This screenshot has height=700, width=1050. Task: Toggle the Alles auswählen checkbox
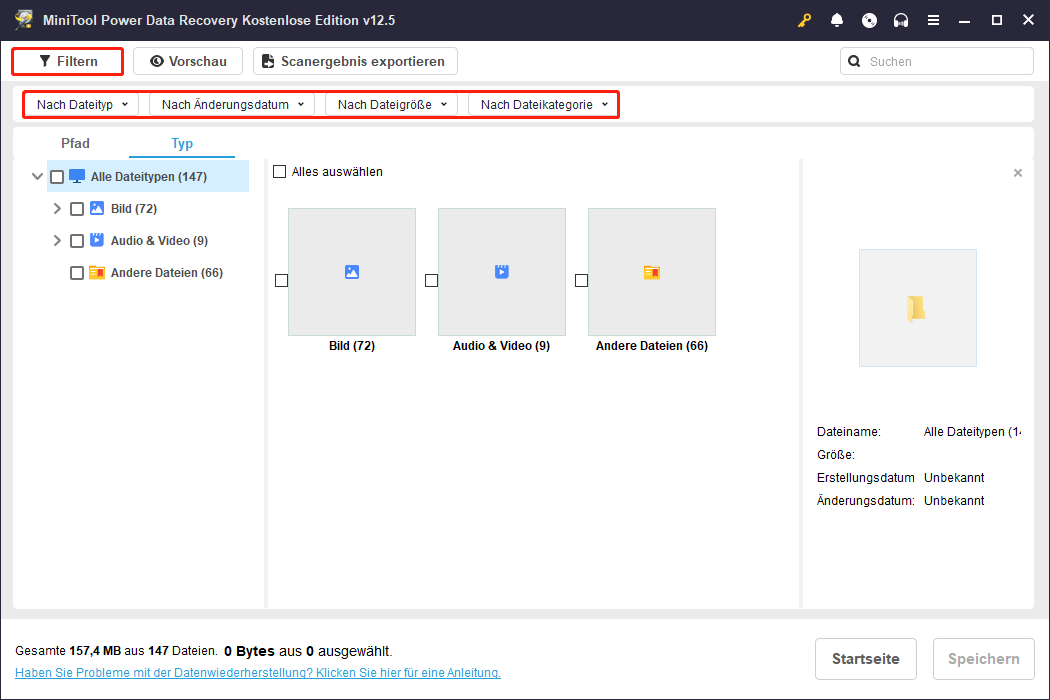pyautogui.click(x=279, y=171)
